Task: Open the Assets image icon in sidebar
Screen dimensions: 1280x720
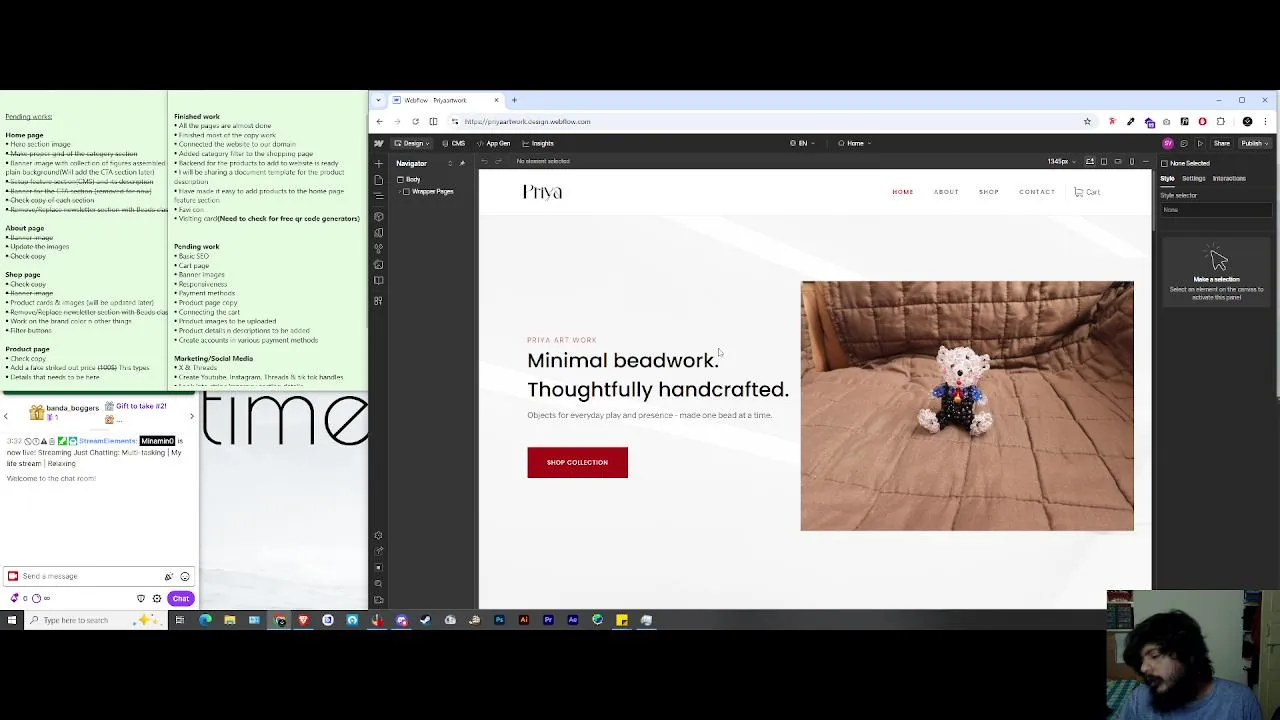Action: (378, 264)
